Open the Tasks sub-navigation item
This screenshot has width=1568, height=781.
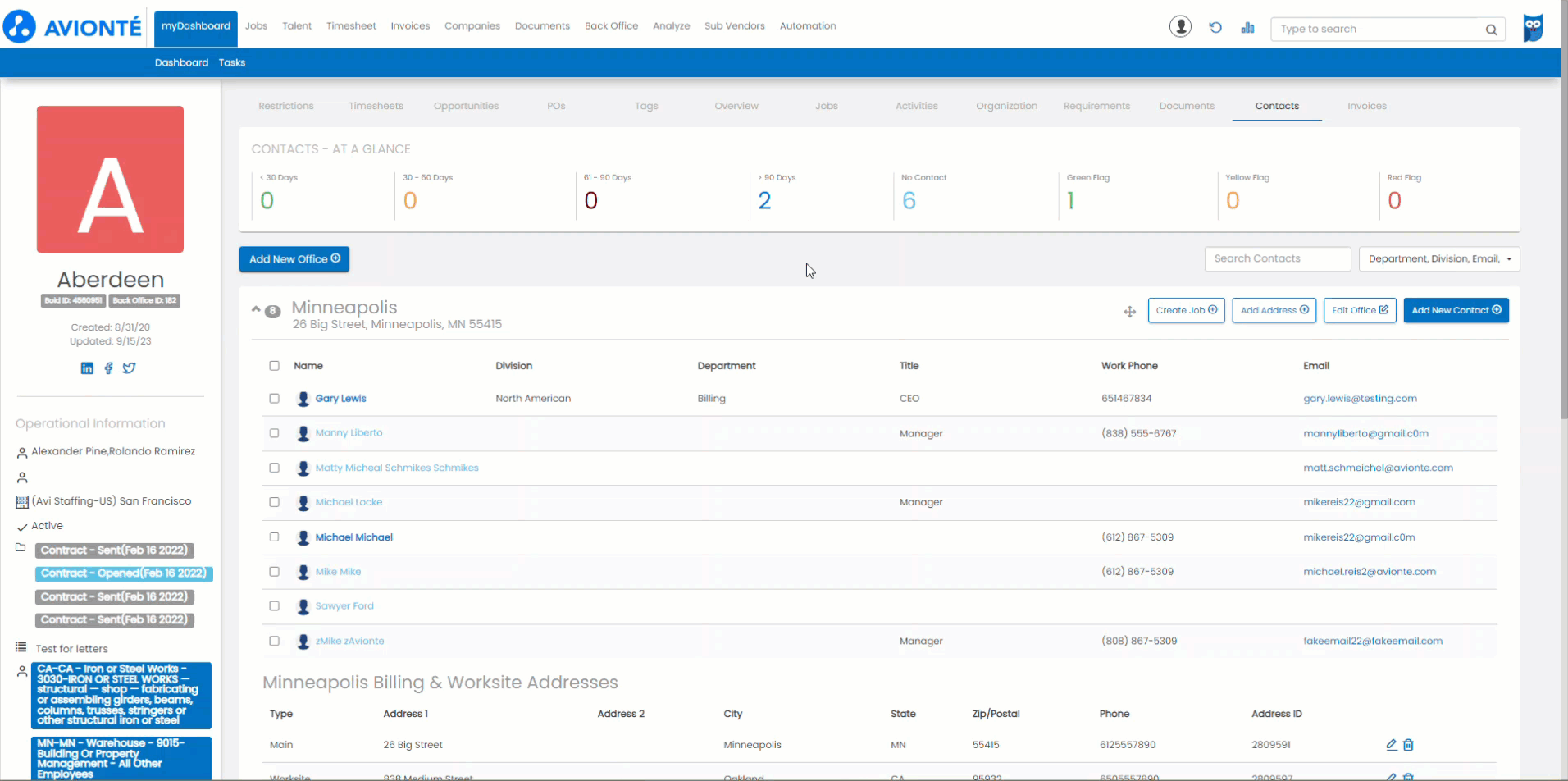[232, 62]
